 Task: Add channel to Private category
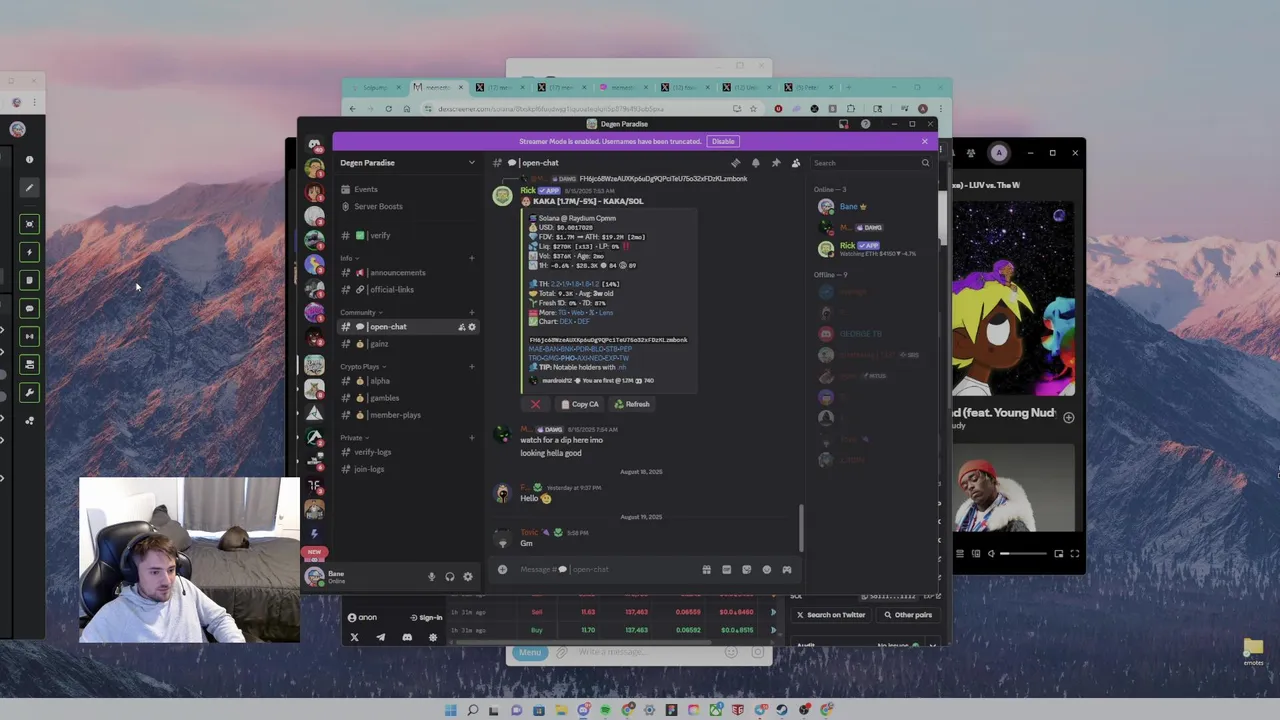click(472, 437)
